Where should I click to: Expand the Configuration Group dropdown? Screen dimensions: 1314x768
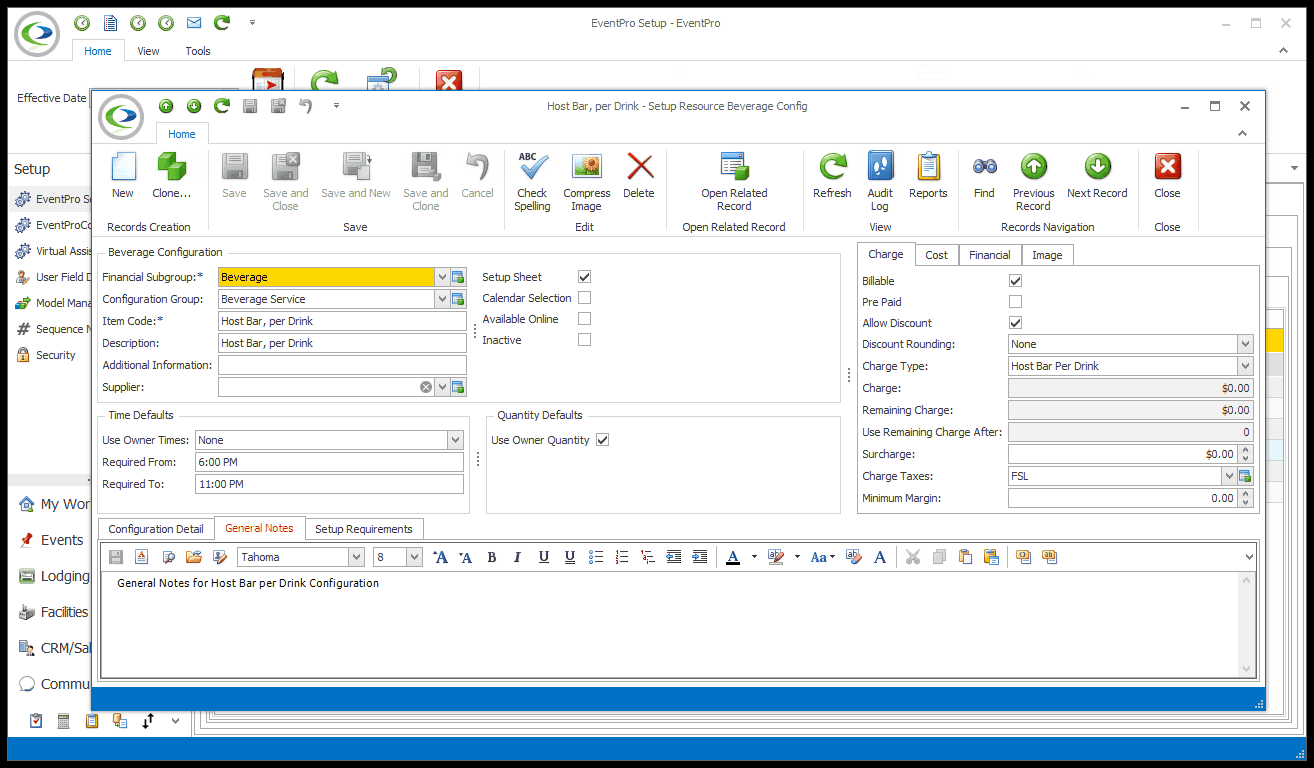[441, 299]
